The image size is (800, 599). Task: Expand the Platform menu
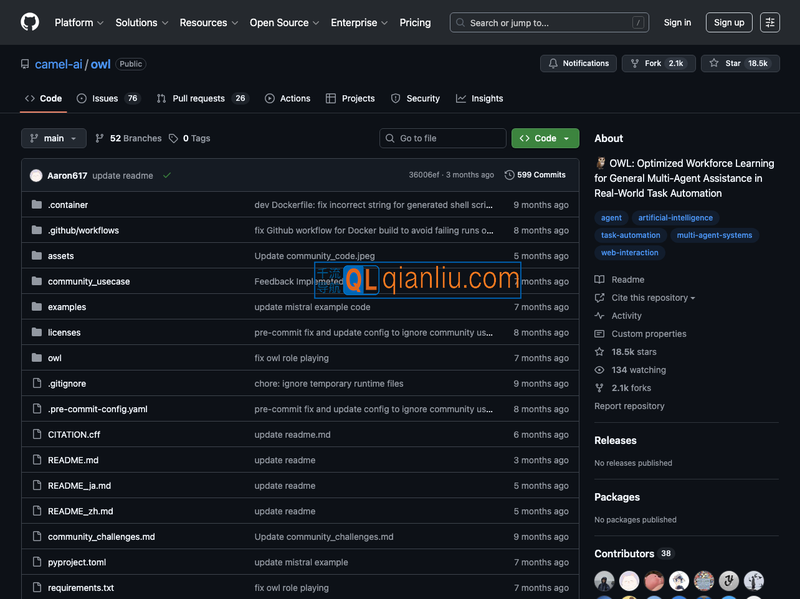[78, 22]
